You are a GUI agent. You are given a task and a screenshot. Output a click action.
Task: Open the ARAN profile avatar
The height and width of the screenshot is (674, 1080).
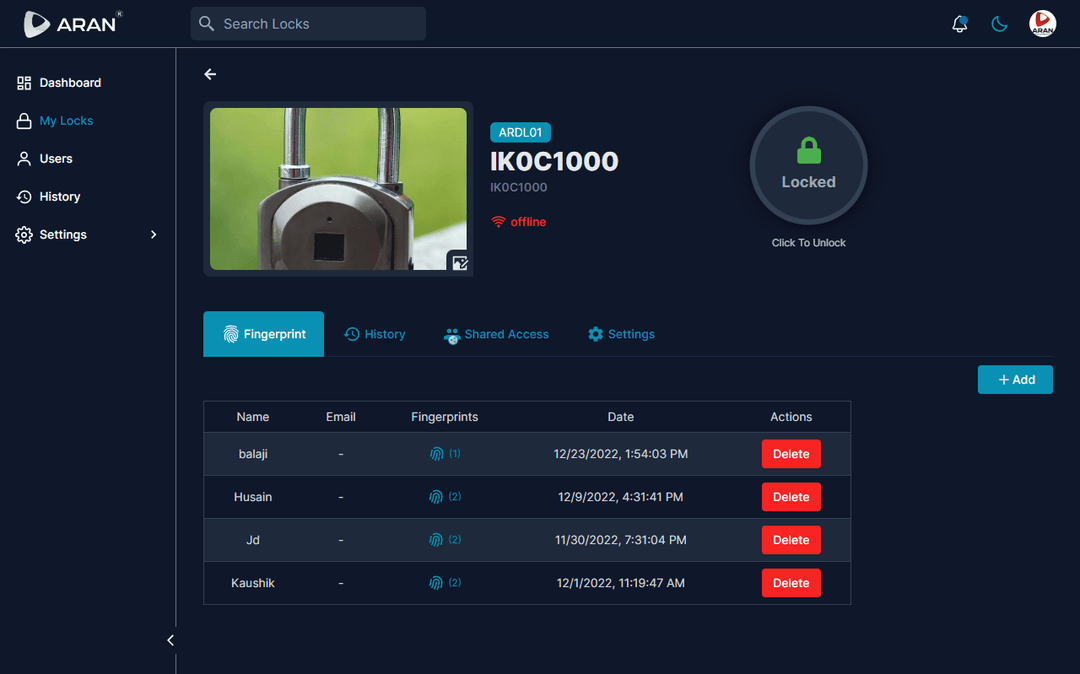(x=1042, y=23)
